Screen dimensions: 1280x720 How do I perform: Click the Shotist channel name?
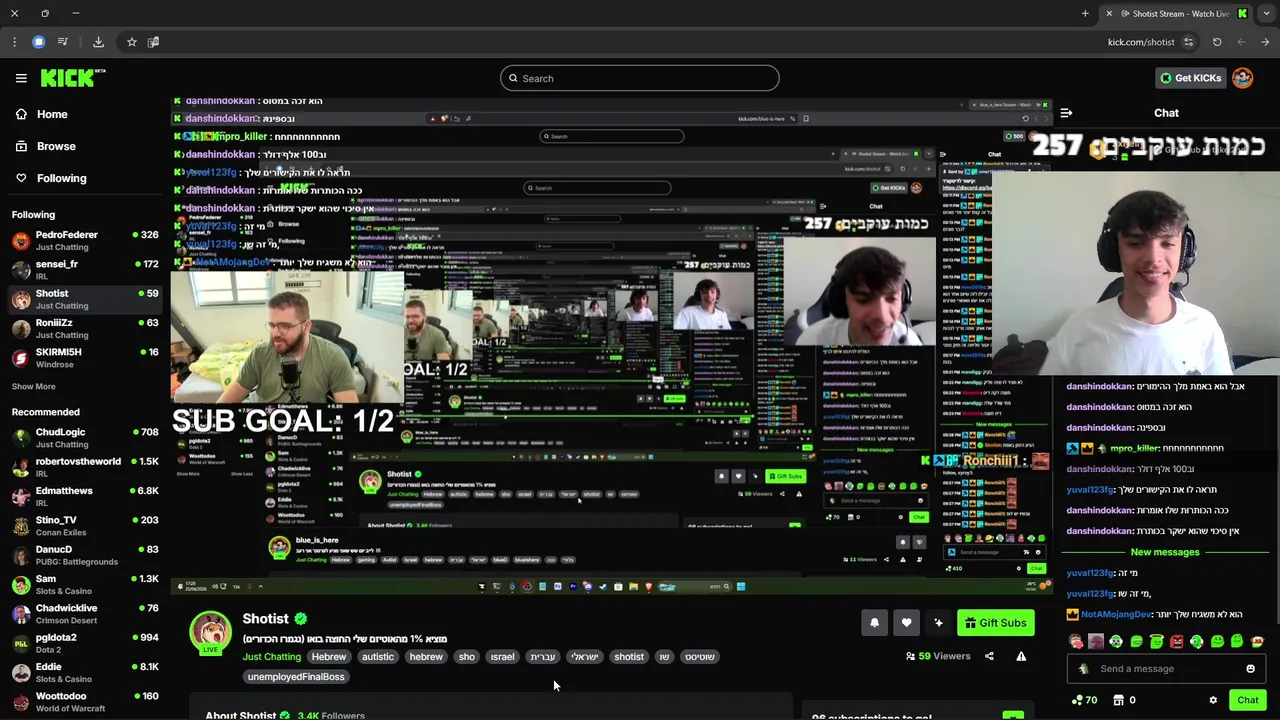pos(265,619)
